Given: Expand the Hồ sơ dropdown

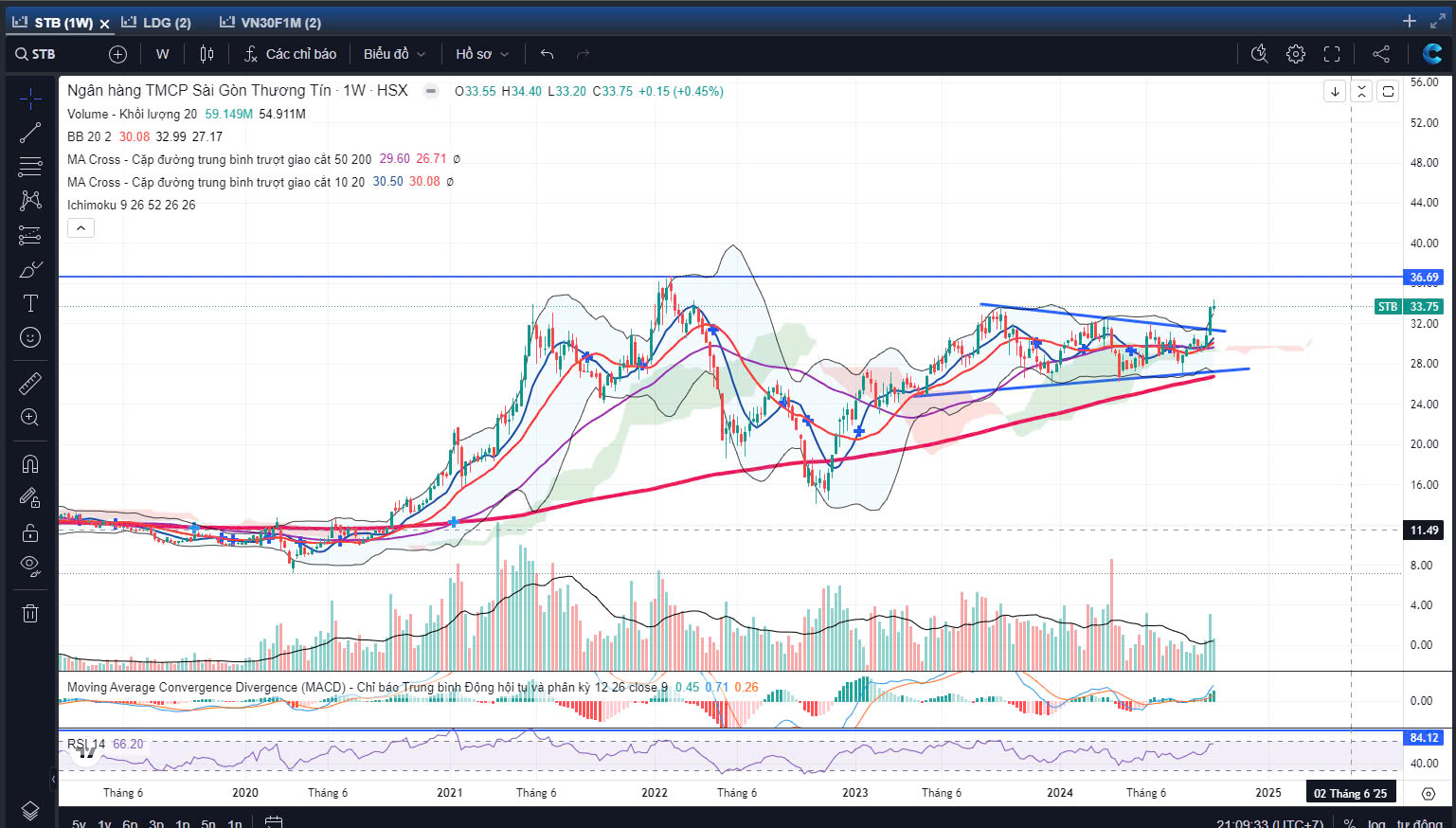Looking at the screenshot, I should [482, 54].
